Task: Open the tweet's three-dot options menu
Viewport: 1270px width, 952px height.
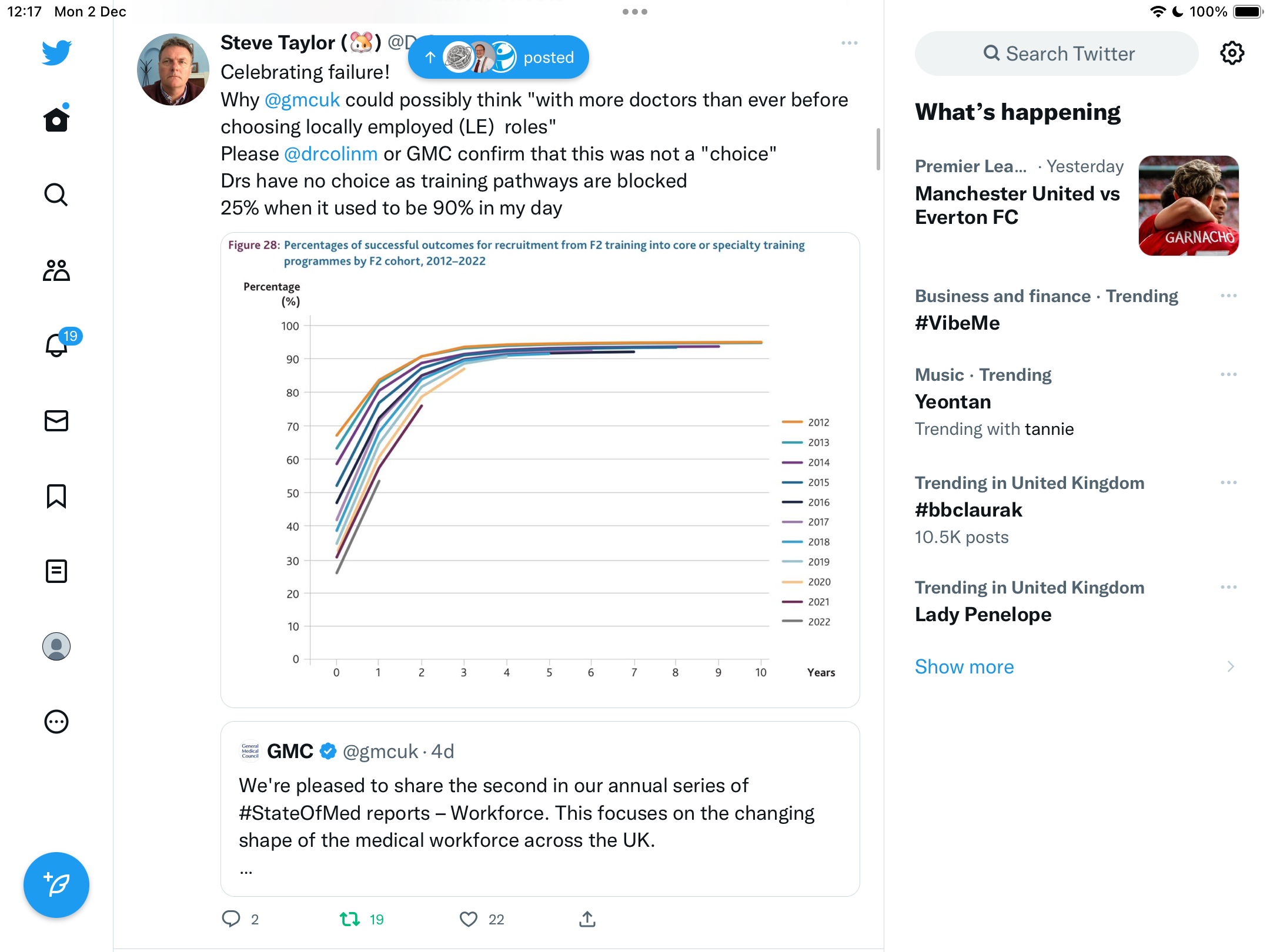Action: 850,43
